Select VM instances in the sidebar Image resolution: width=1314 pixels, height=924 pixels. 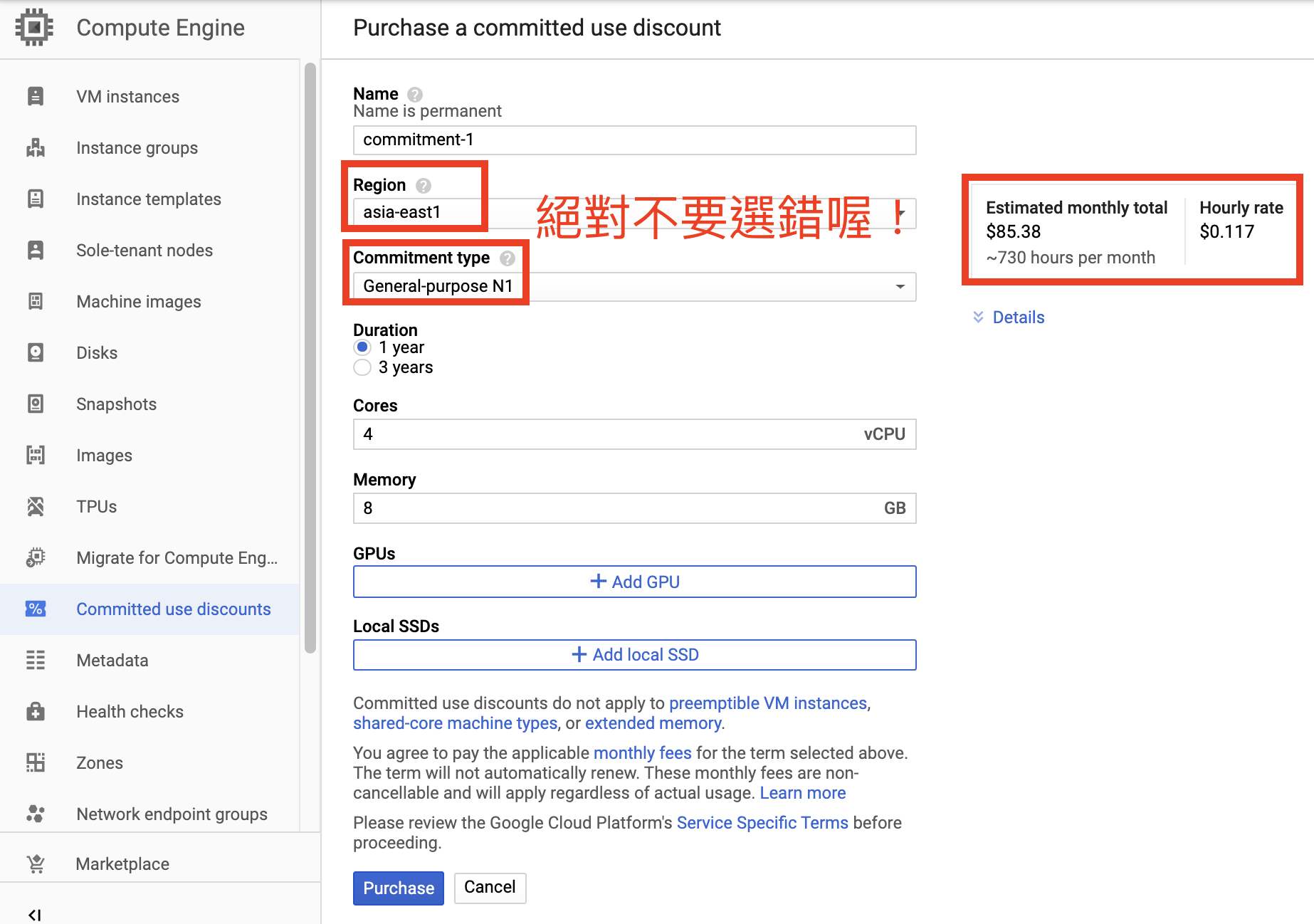(x=127, y=96)
